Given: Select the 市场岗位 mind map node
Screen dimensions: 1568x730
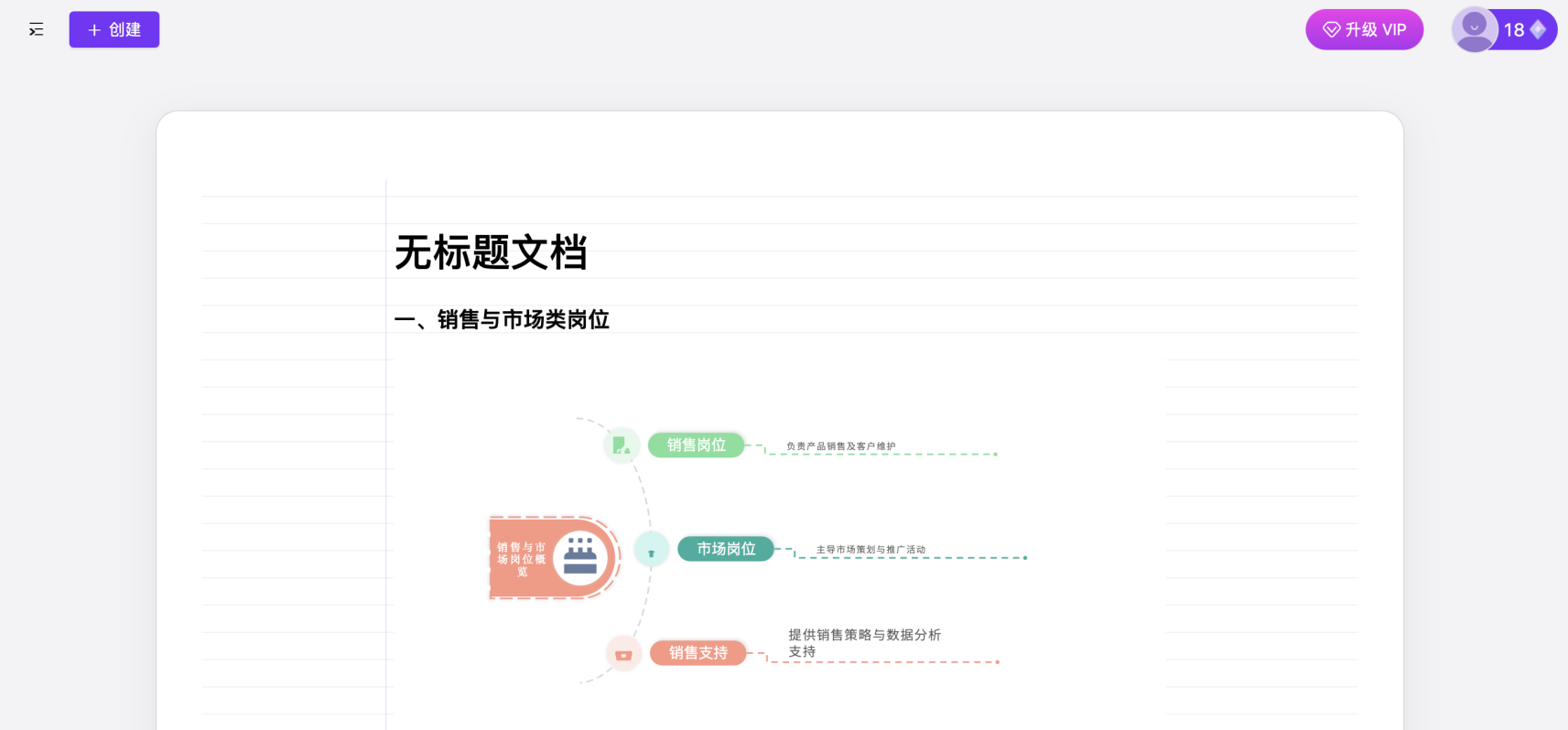Looking at the screenshot, I should click(726, 549).
